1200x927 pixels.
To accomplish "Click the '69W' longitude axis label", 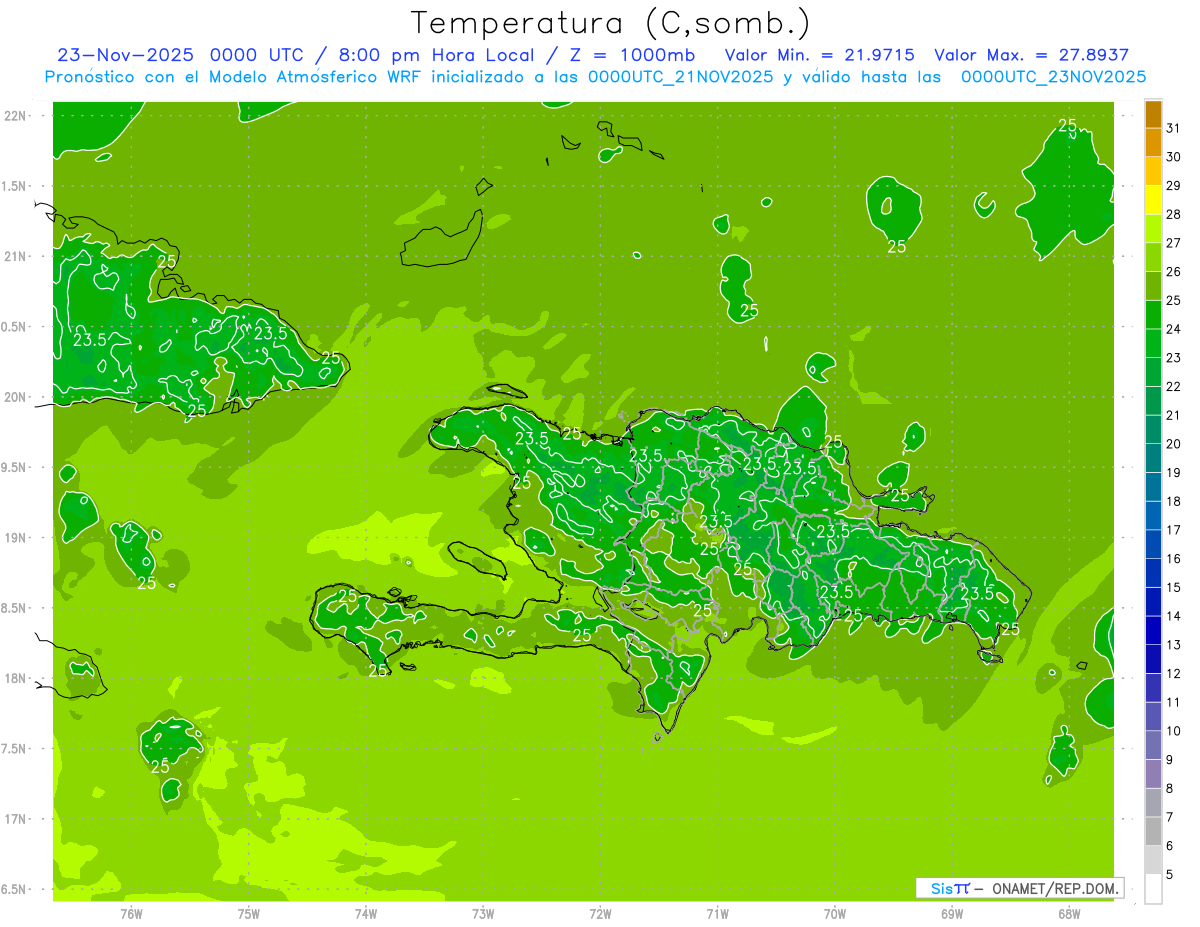I will pyautogui.click(x=952, y=914).
